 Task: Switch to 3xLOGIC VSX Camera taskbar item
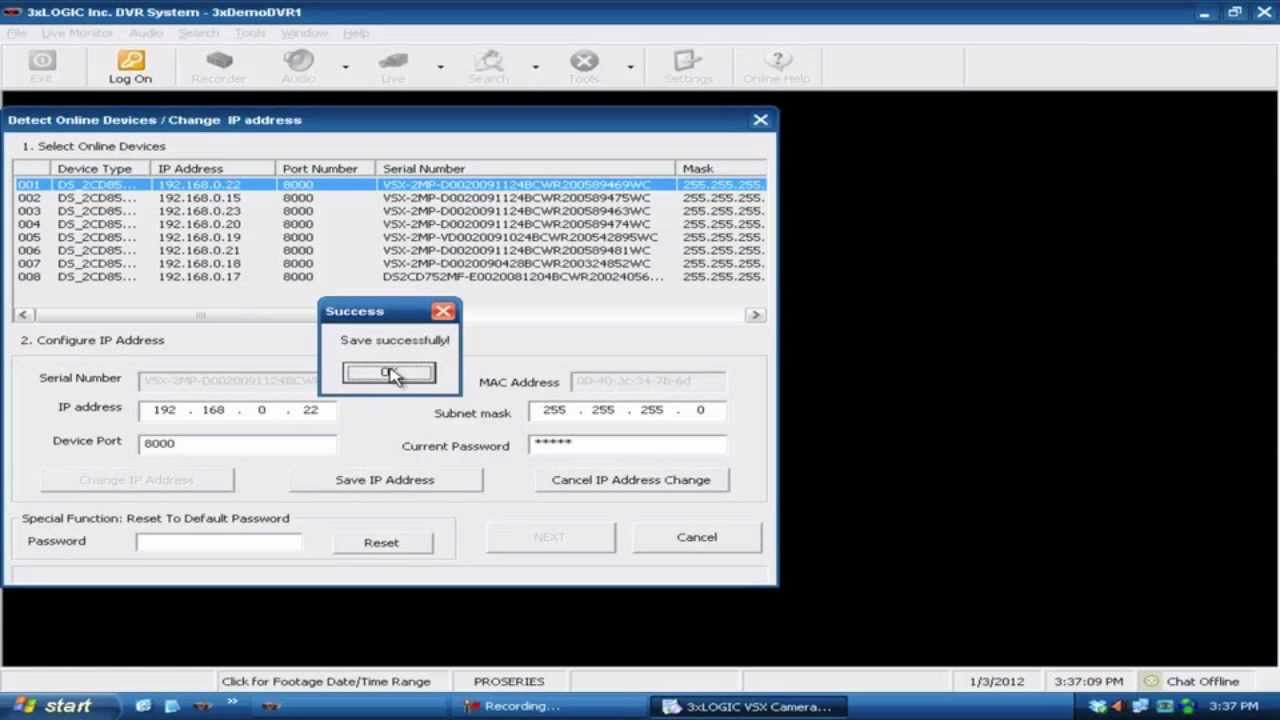[748, 706]
